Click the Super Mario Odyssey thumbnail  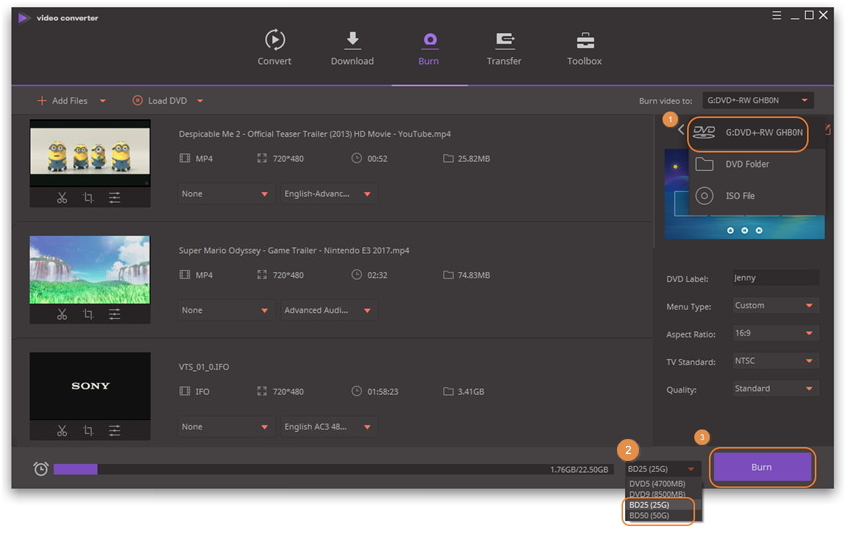coord(90,270)
